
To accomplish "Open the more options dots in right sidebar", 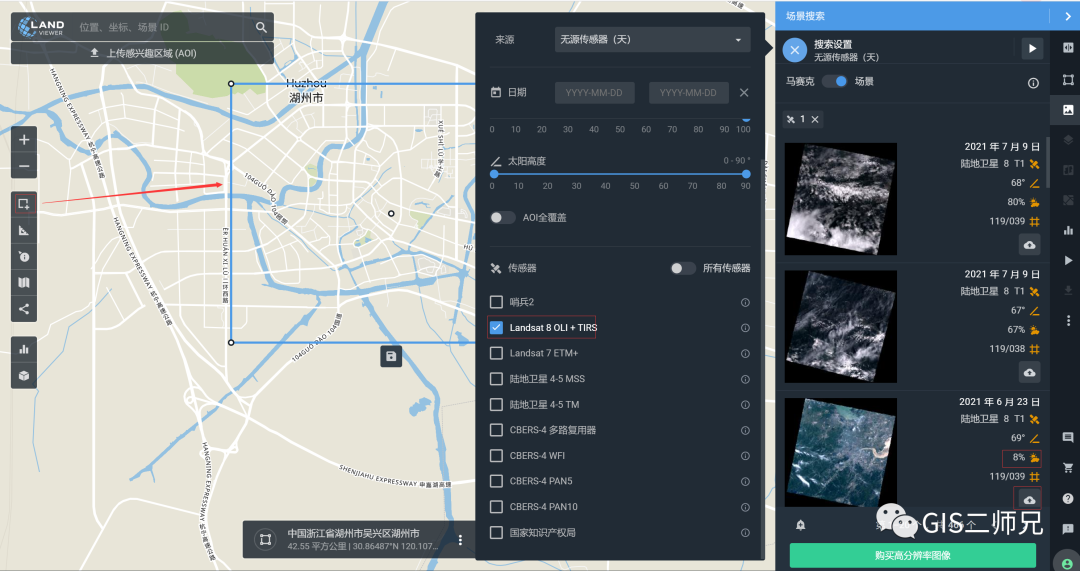I will click(1068, 321).
